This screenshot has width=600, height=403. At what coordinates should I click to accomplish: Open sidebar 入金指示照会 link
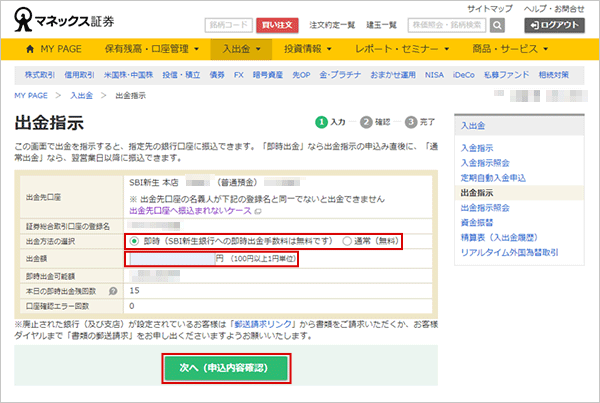[485, 163]
